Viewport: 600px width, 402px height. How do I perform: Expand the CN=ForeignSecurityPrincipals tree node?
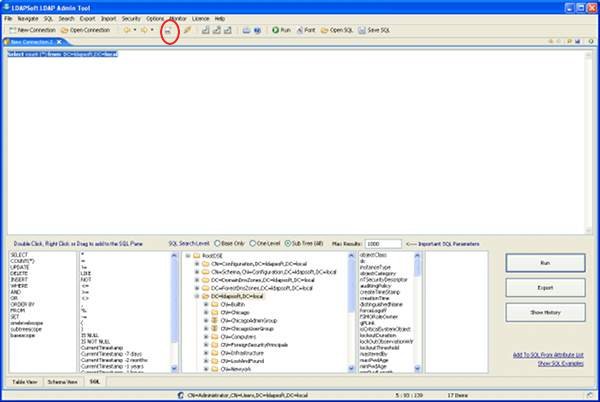206,345
